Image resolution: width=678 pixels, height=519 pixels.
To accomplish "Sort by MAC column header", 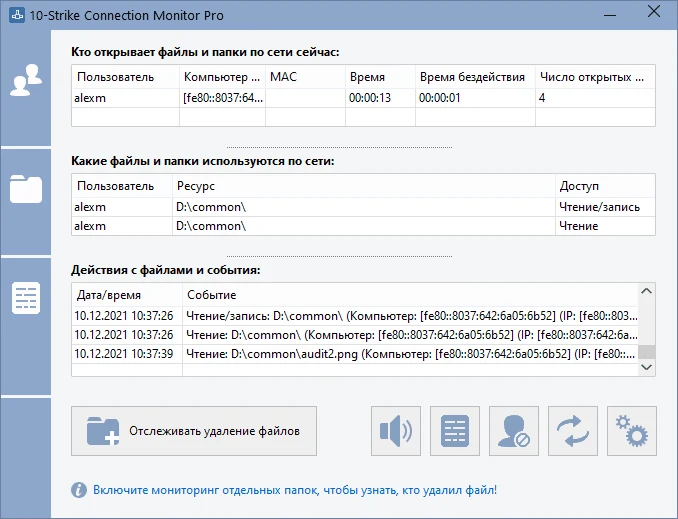I will [x=305, y=77].
